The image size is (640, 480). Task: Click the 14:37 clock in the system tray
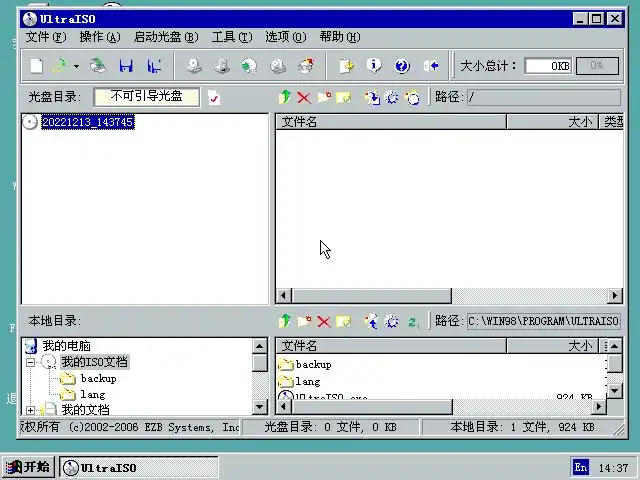coord(613,468)
